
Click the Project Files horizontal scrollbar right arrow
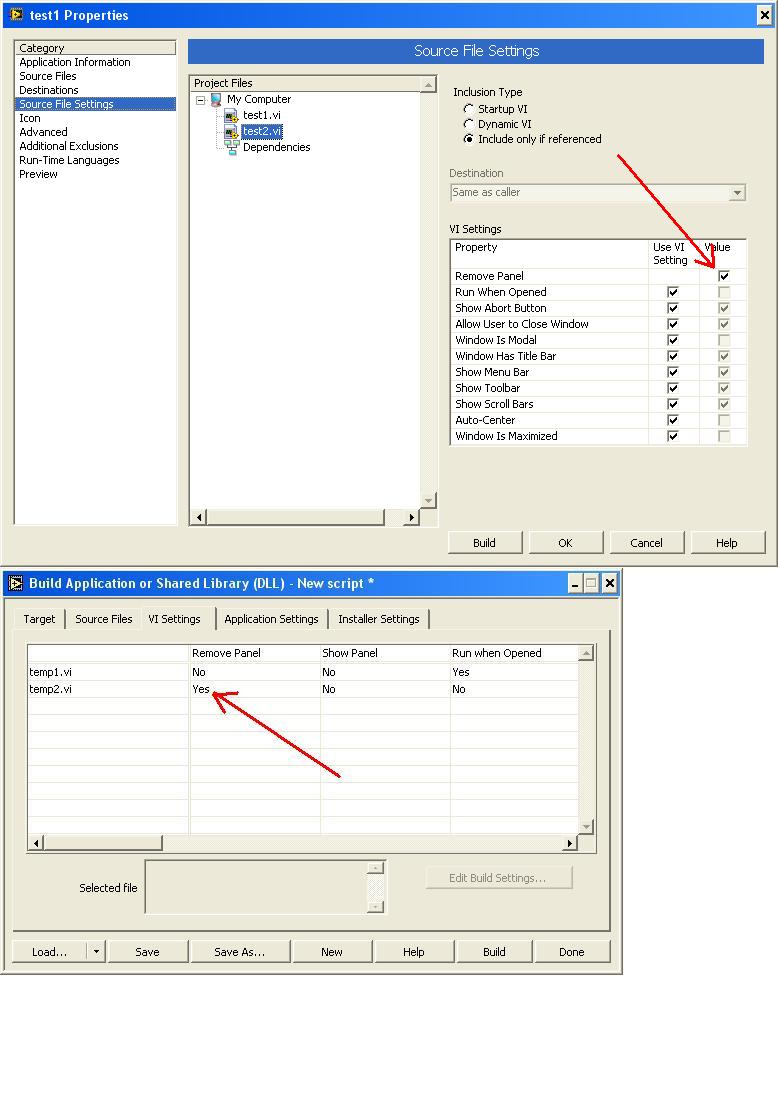(412, 518)
